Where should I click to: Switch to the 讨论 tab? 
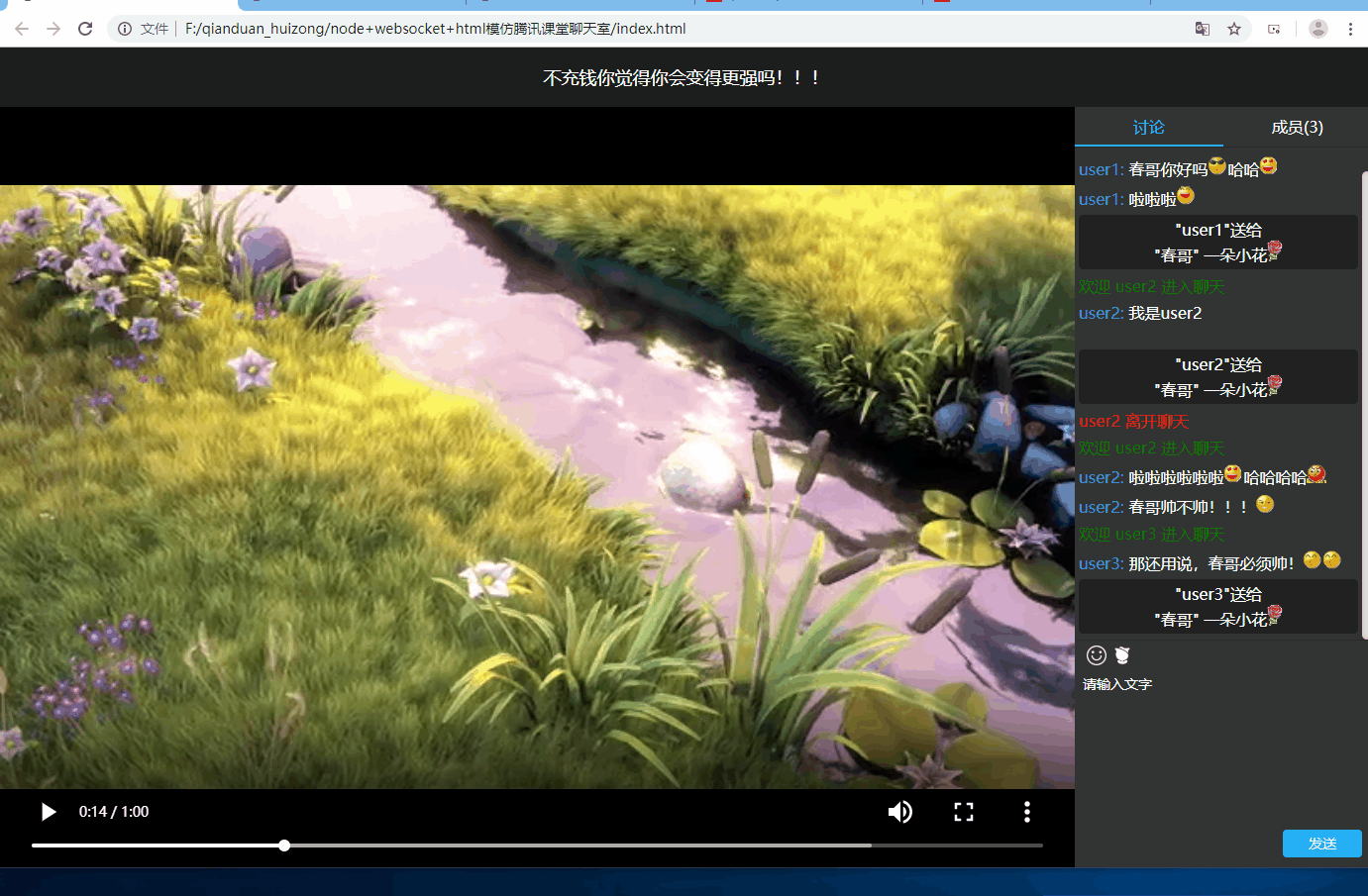1149,127
